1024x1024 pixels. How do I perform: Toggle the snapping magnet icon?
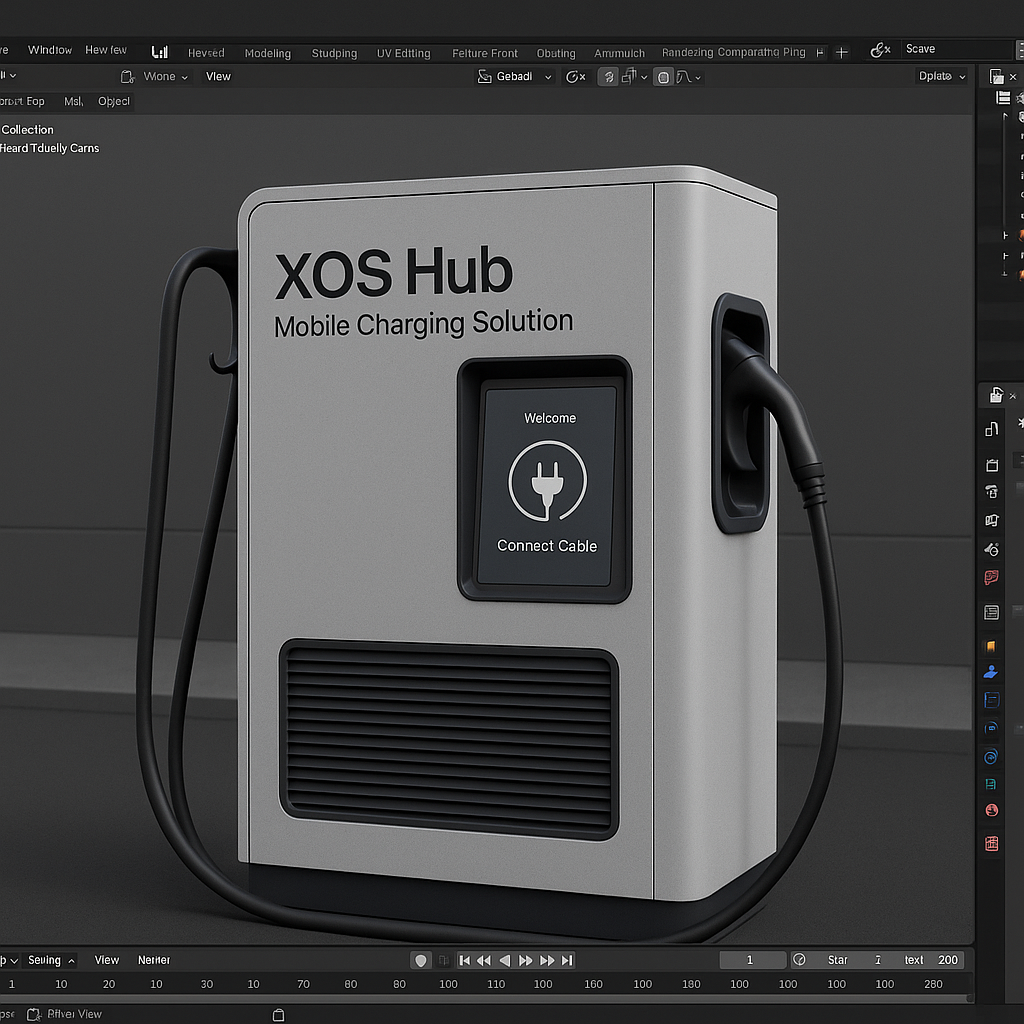coord(607,77)
